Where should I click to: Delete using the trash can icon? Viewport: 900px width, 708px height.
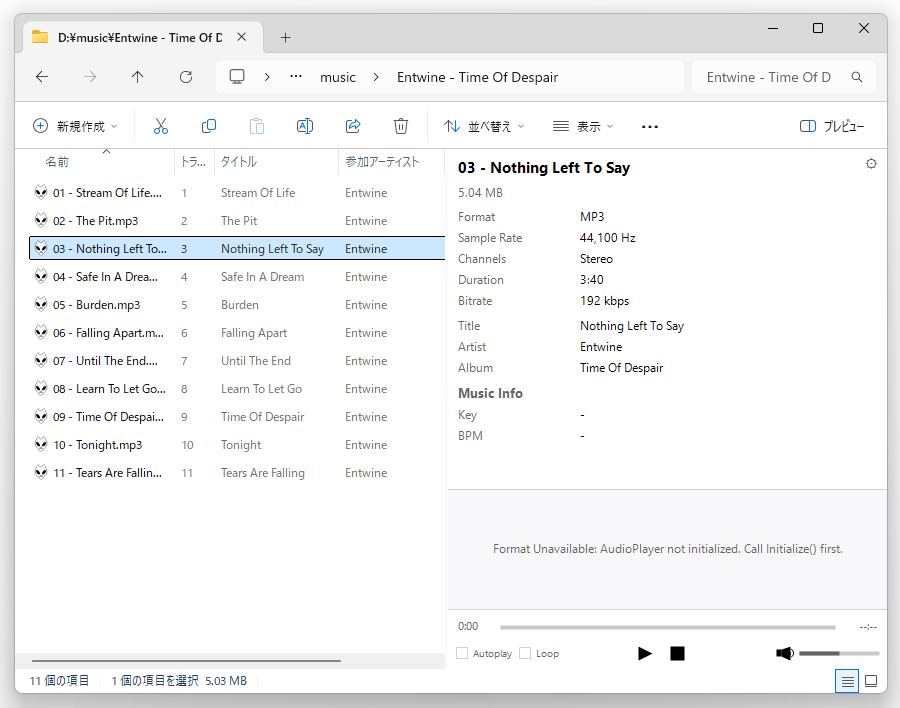(x=401, y=126)
